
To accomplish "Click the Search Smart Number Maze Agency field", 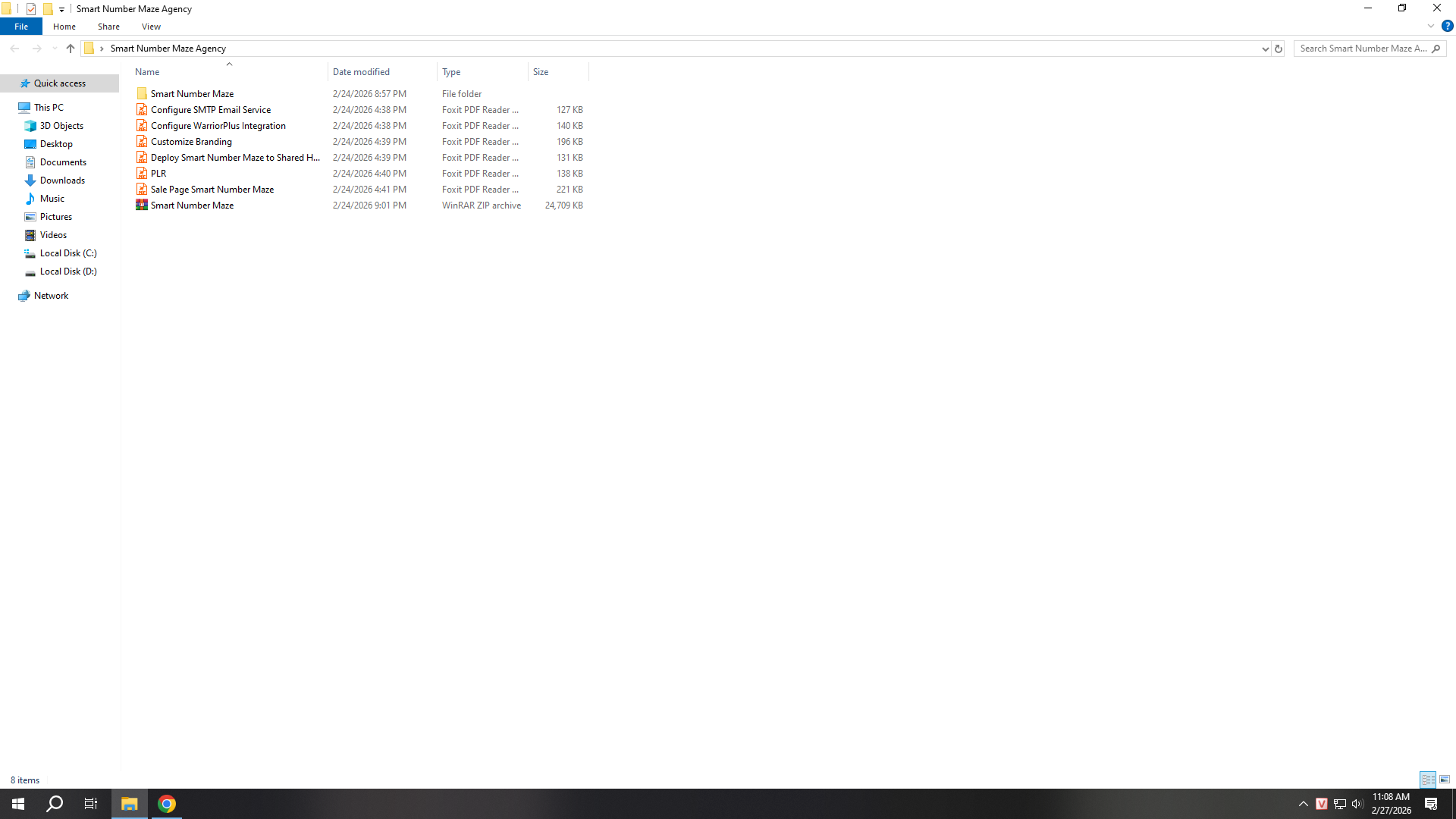I will coord(1362,49).
